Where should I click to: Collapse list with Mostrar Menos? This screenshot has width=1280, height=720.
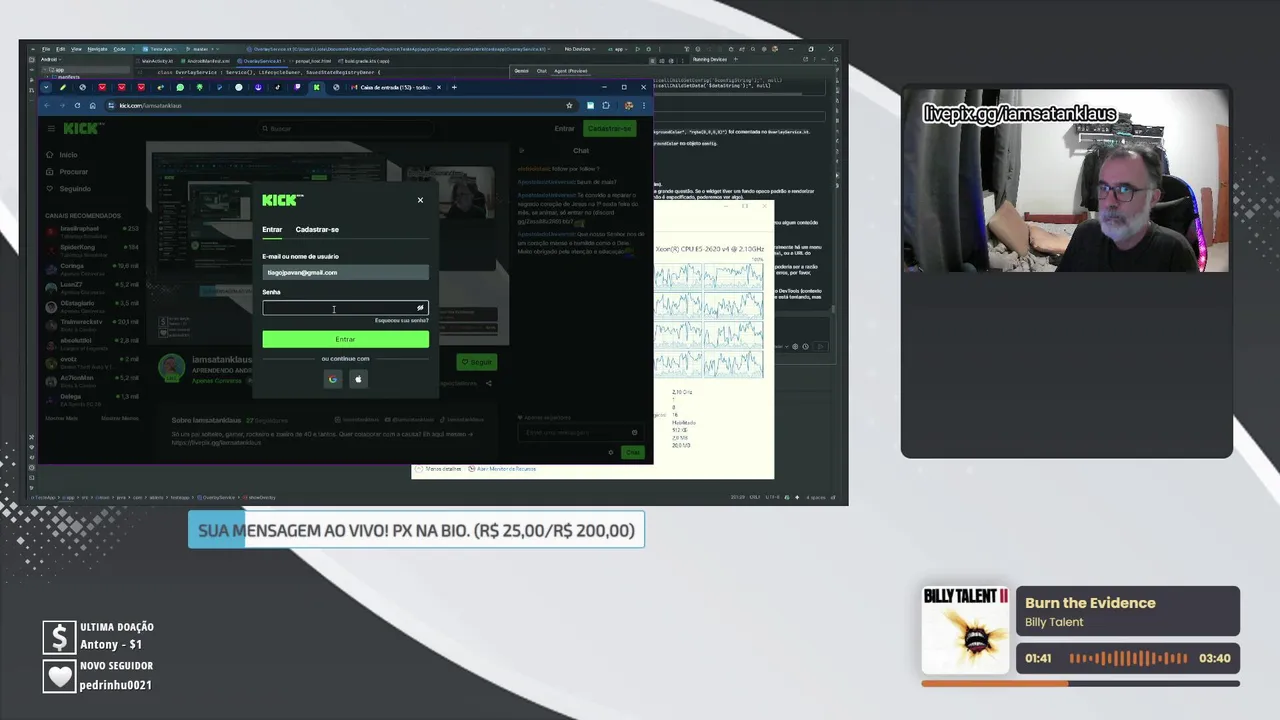click(x=120, y=418)
